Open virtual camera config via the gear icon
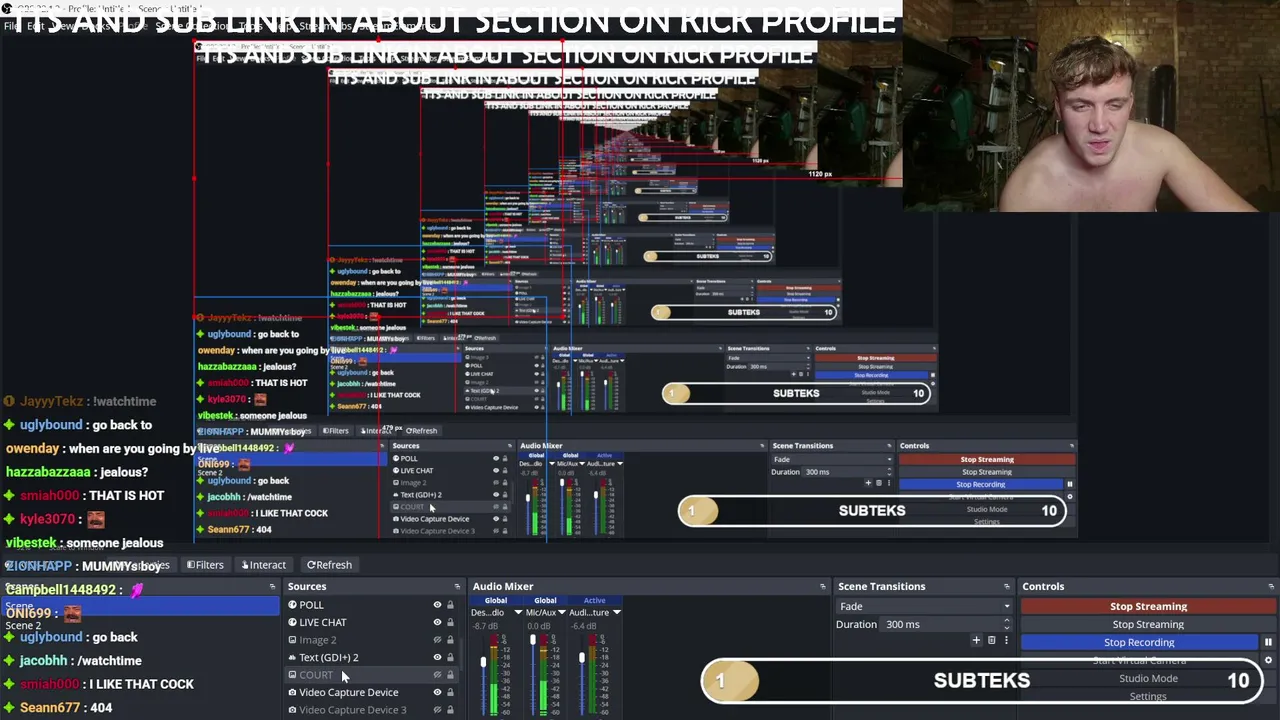Viewport: 1280px width, 720px height. pyautogui.click(x=1268, y=661)
